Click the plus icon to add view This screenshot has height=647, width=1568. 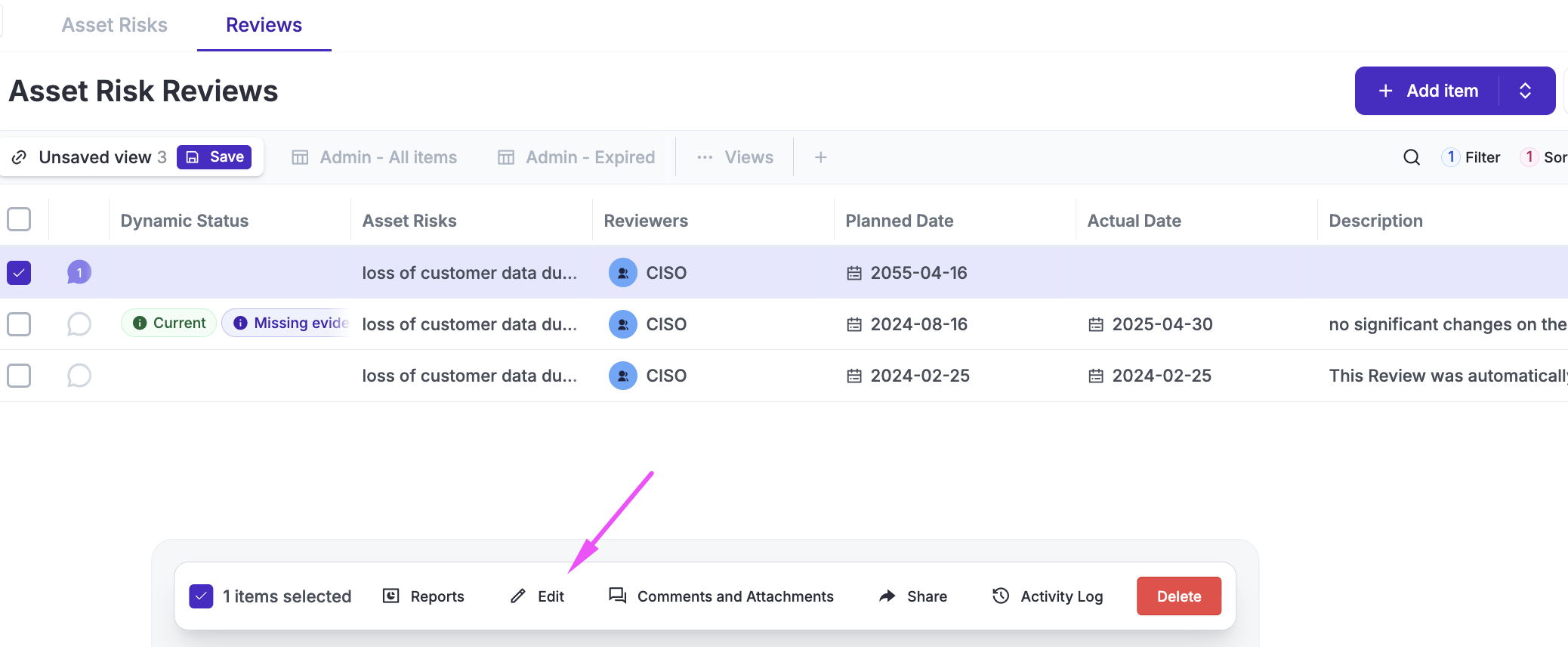pyautogui.click(x=820, y=157)
